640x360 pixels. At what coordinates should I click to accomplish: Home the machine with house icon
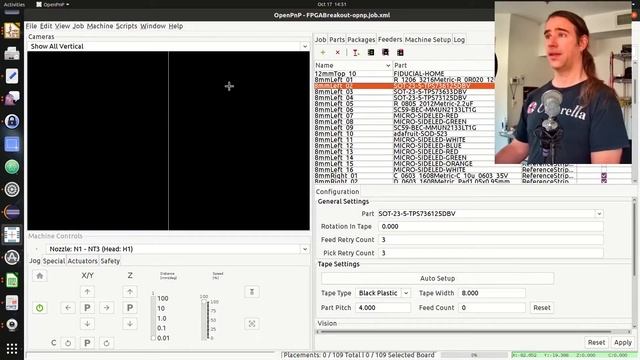point(40,276)
